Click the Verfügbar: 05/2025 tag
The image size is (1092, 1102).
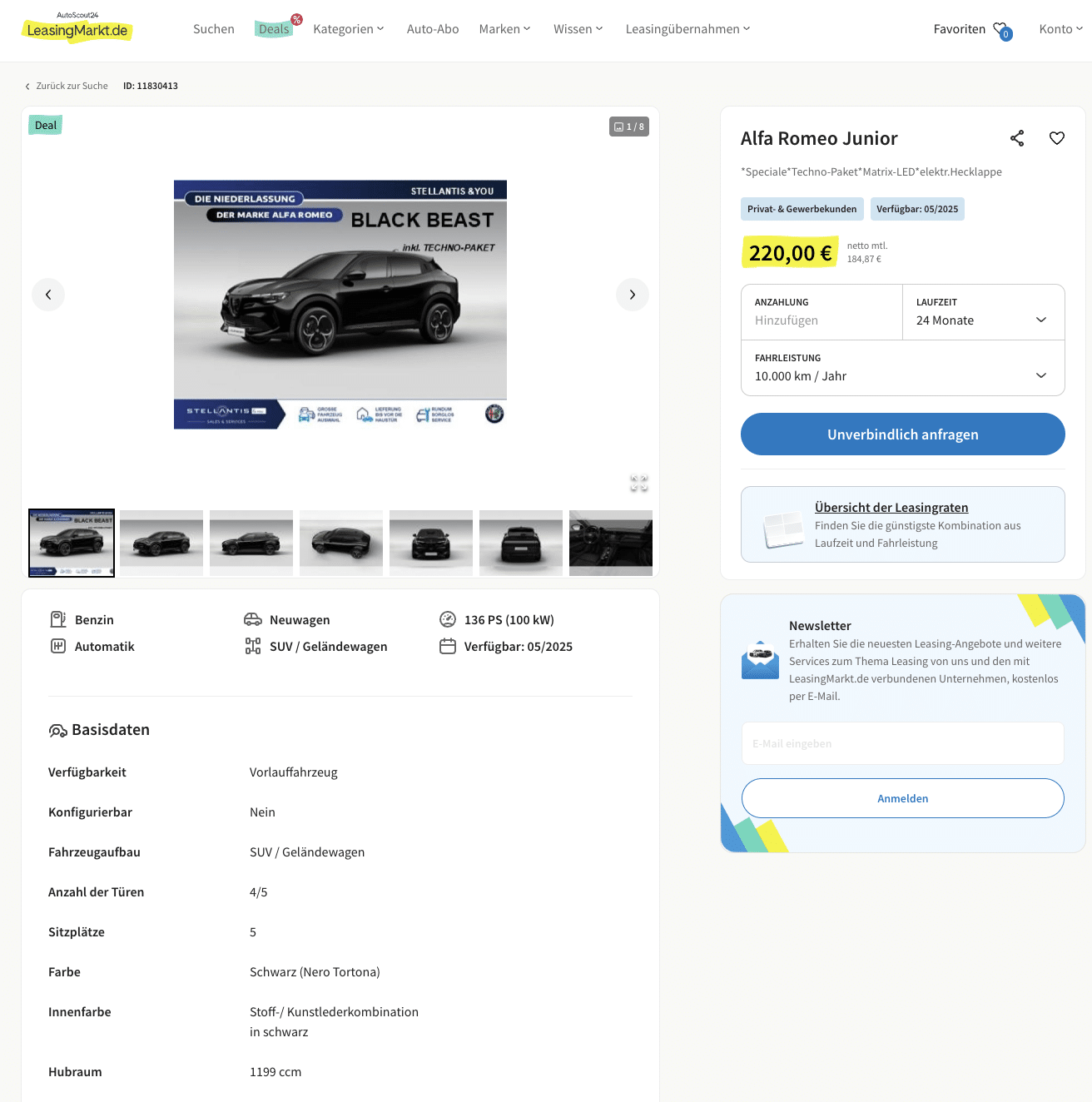(x=917, y=209)
